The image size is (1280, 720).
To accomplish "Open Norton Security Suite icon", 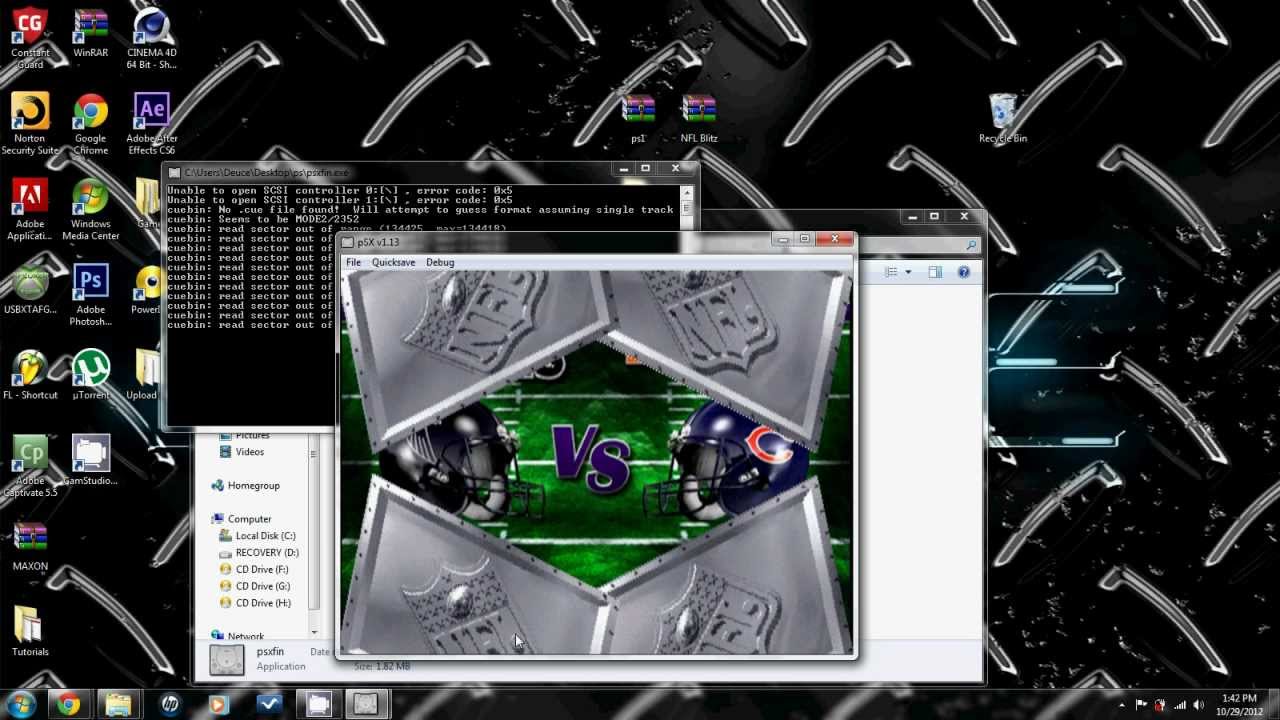I will click(x=30, y=124).
